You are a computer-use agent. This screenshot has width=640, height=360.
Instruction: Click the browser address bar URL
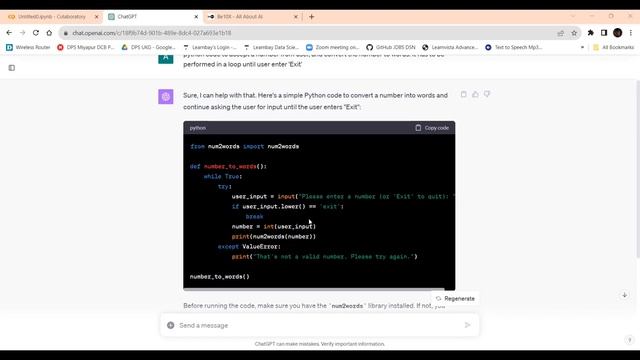click(x=151, y=33)
